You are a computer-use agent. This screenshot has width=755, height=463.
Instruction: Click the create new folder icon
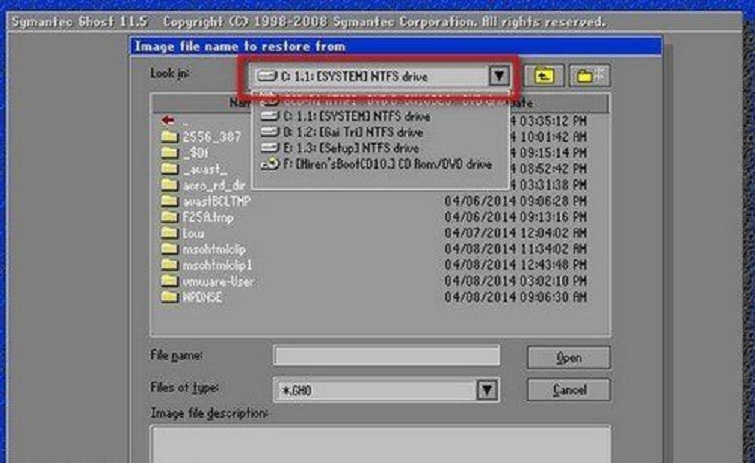click(589, 75)
